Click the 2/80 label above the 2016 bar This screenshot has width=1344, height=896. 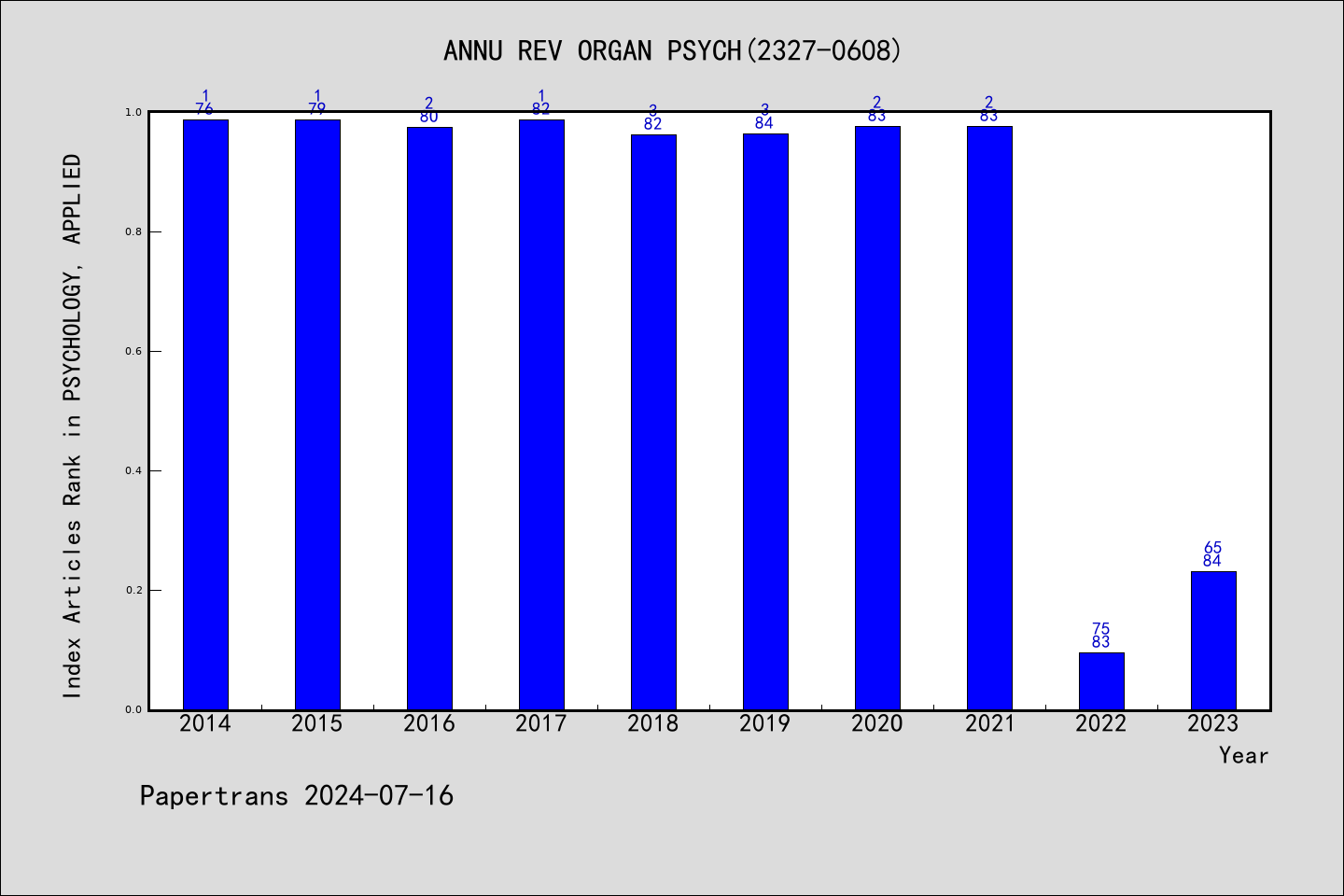pos(429,110)
